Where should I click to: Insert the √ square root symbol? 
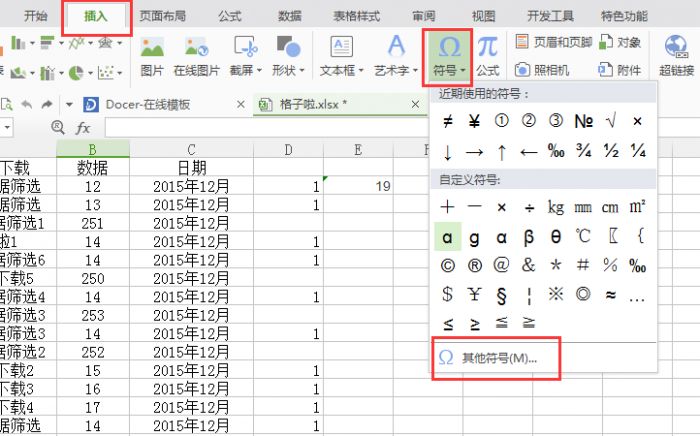click(610, 121)
